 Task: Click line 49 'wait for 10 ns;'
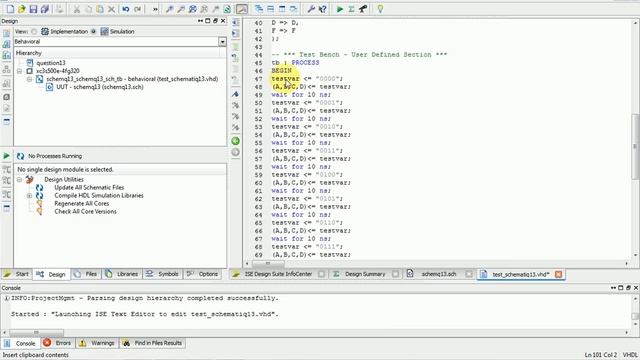(301, 95)
